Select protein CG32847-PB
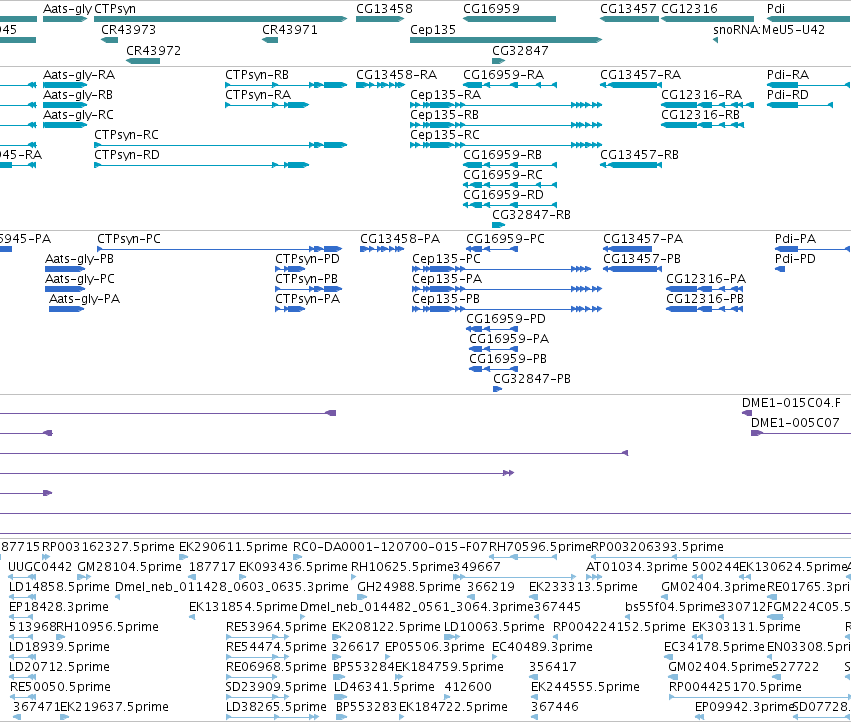The width and height of the screenshot is (851, 722). (x=497, y=389)
